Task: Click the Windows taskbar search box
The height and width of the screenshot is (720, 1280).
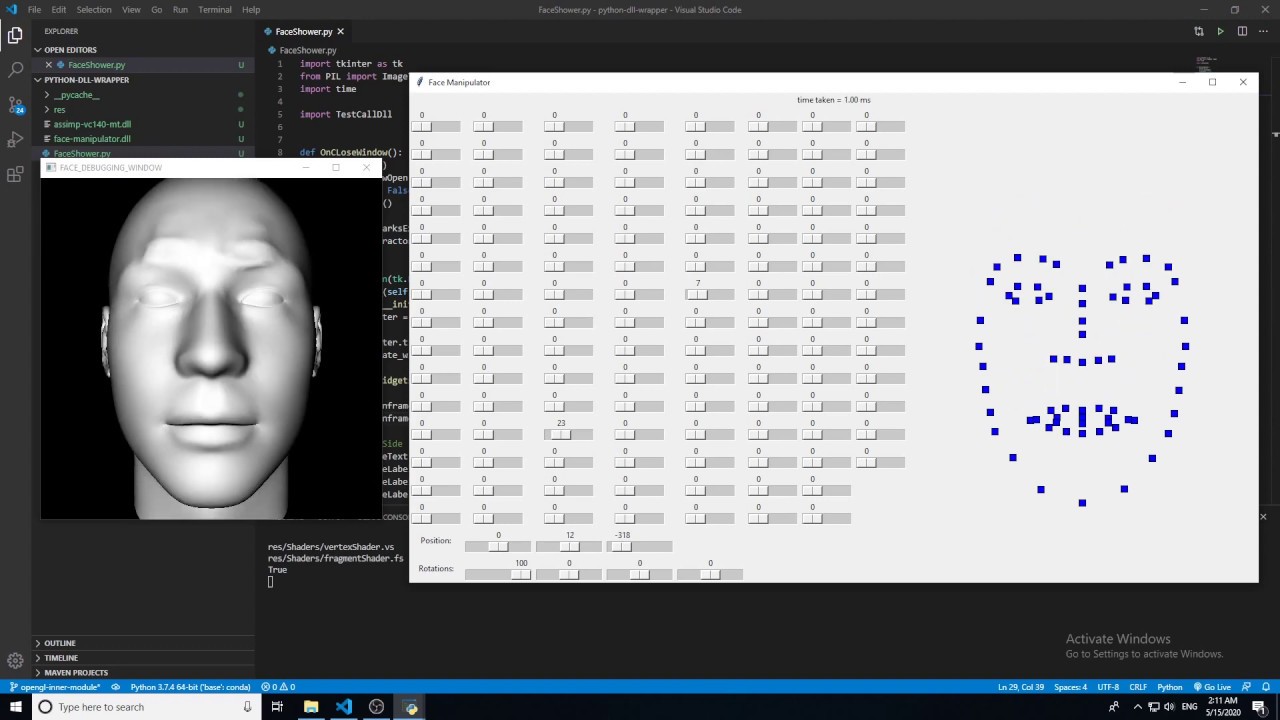Action: coord(145,707)
